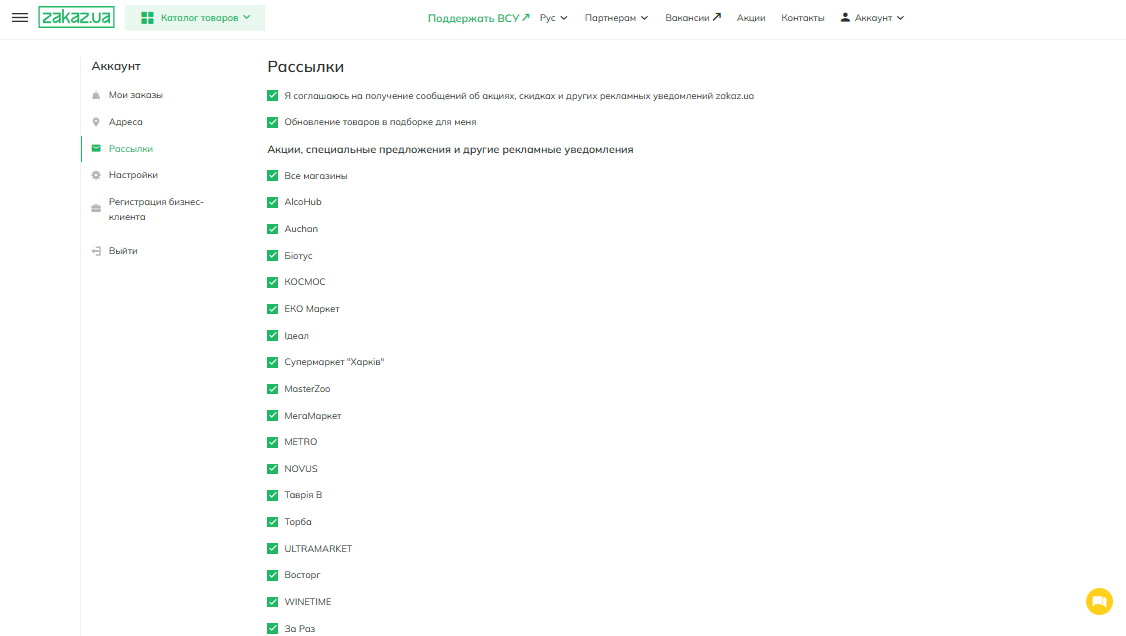Click the zakaz.ua logo
Viewport: 1126px width, 636px height.
click(76, 17)
